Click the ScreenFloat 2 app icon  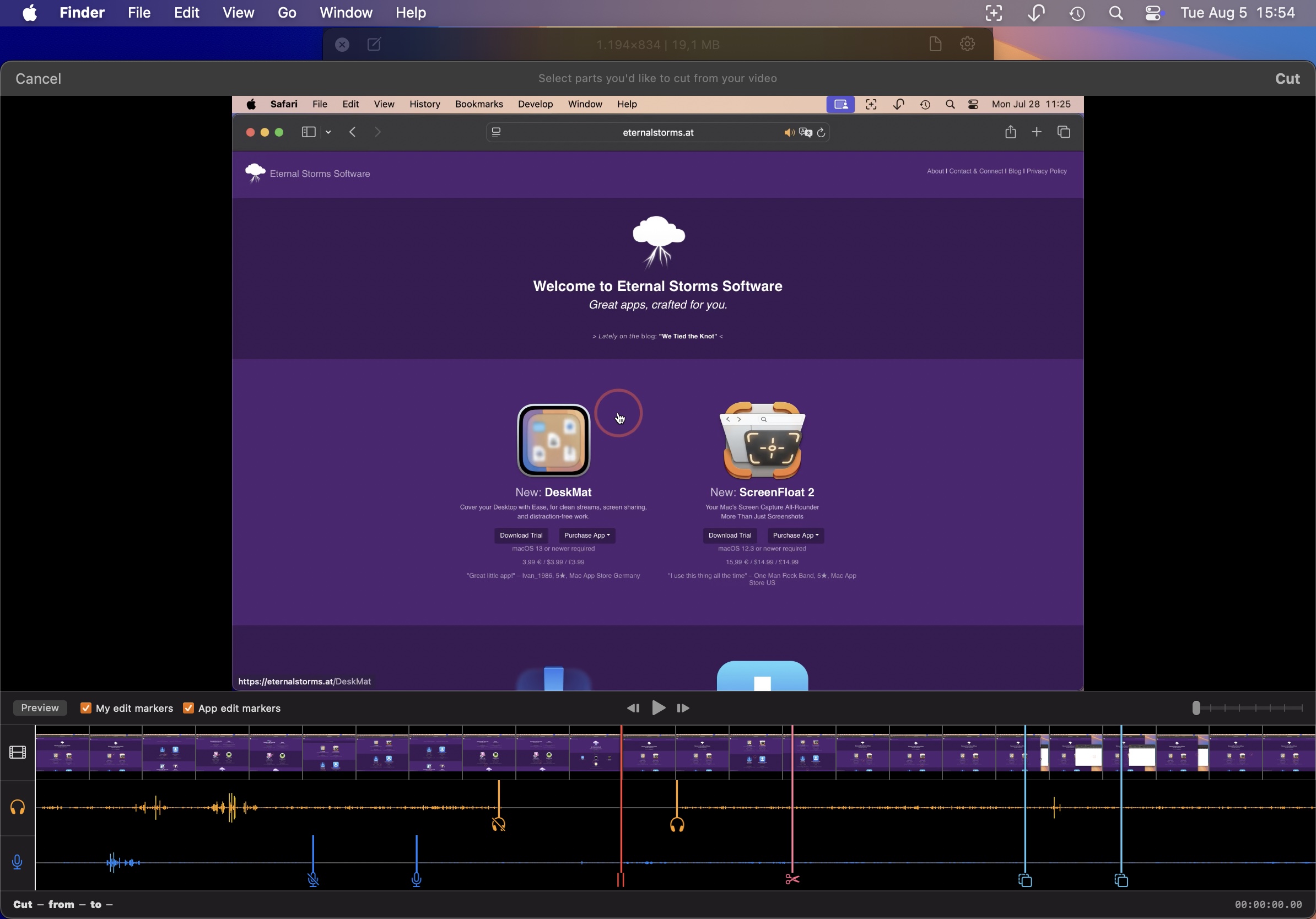[762, 440]
